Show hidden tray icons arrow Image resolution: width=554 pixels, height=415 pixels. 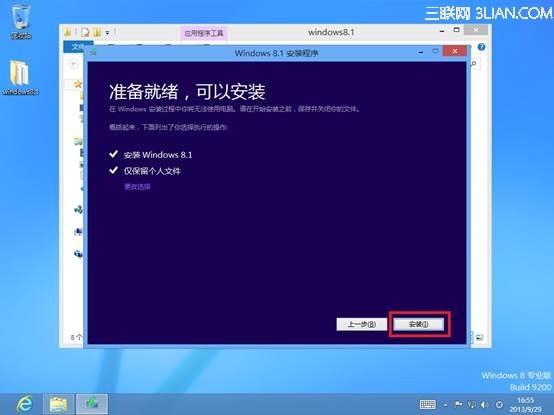point(446,405)
